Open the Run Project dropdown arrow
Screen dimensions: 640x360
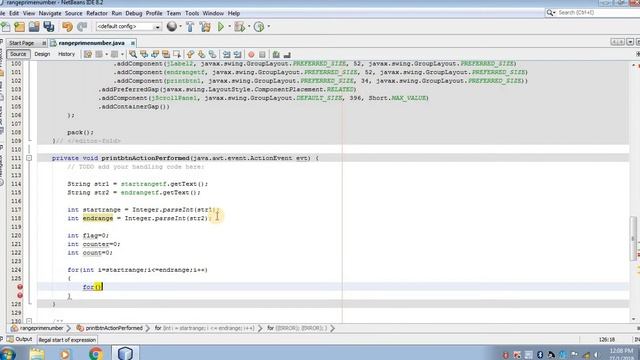point(229,27)
